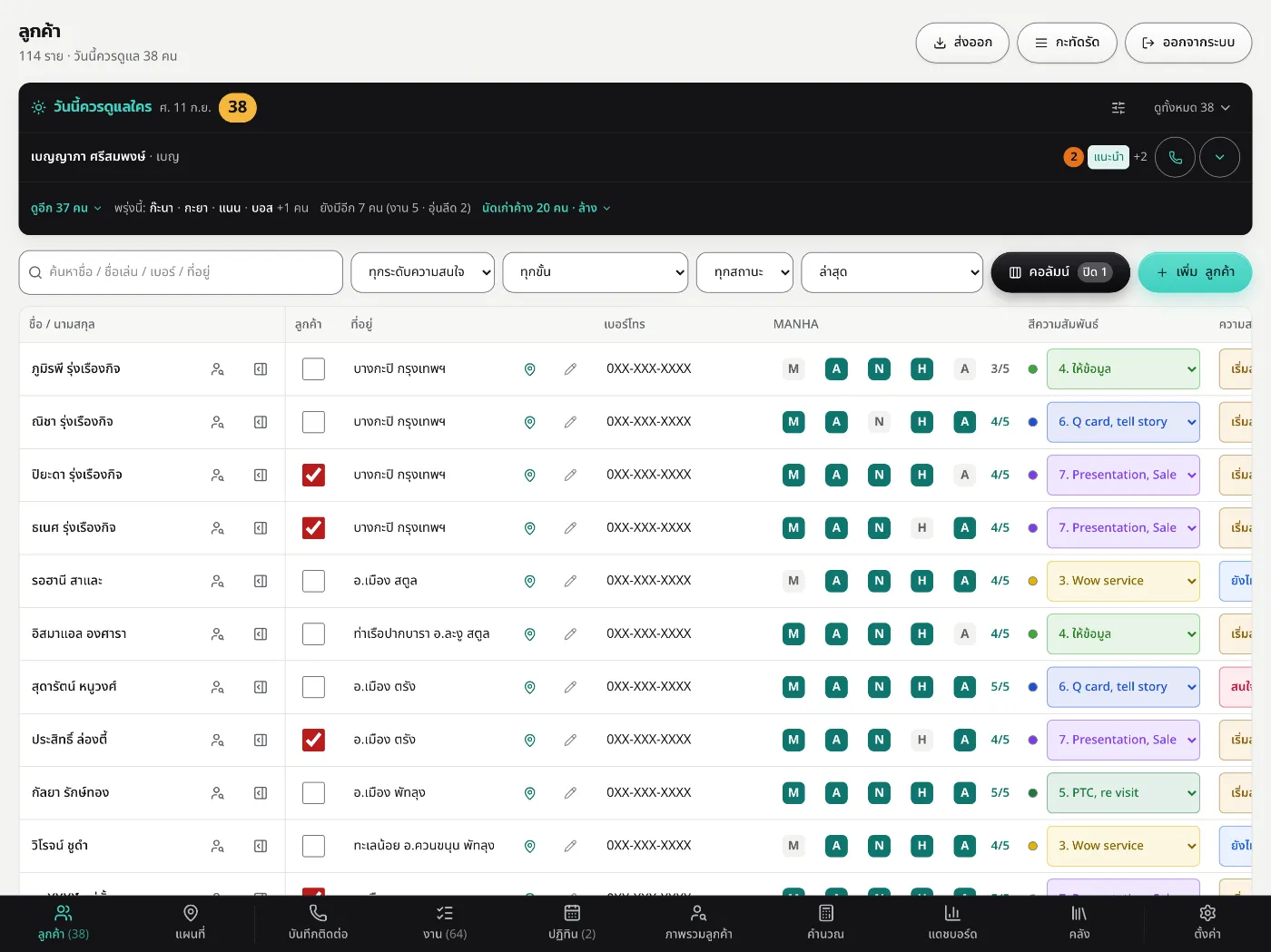1271x952 pixels.
Task: Click the edit pencil for อิสมาแอล องศารา
Action: [x=570, y=634]
